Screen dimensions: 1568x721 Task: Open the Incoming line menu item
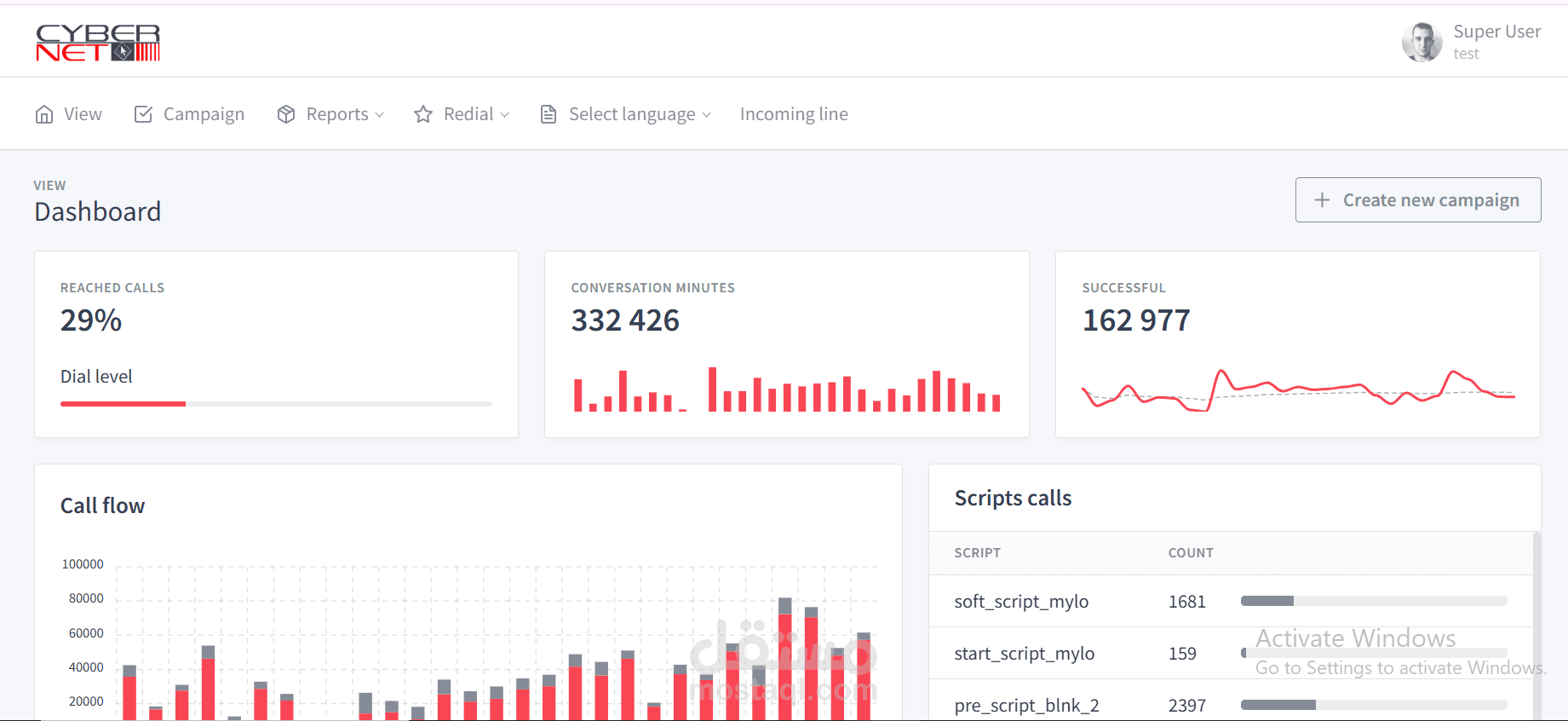coord(794,114)
